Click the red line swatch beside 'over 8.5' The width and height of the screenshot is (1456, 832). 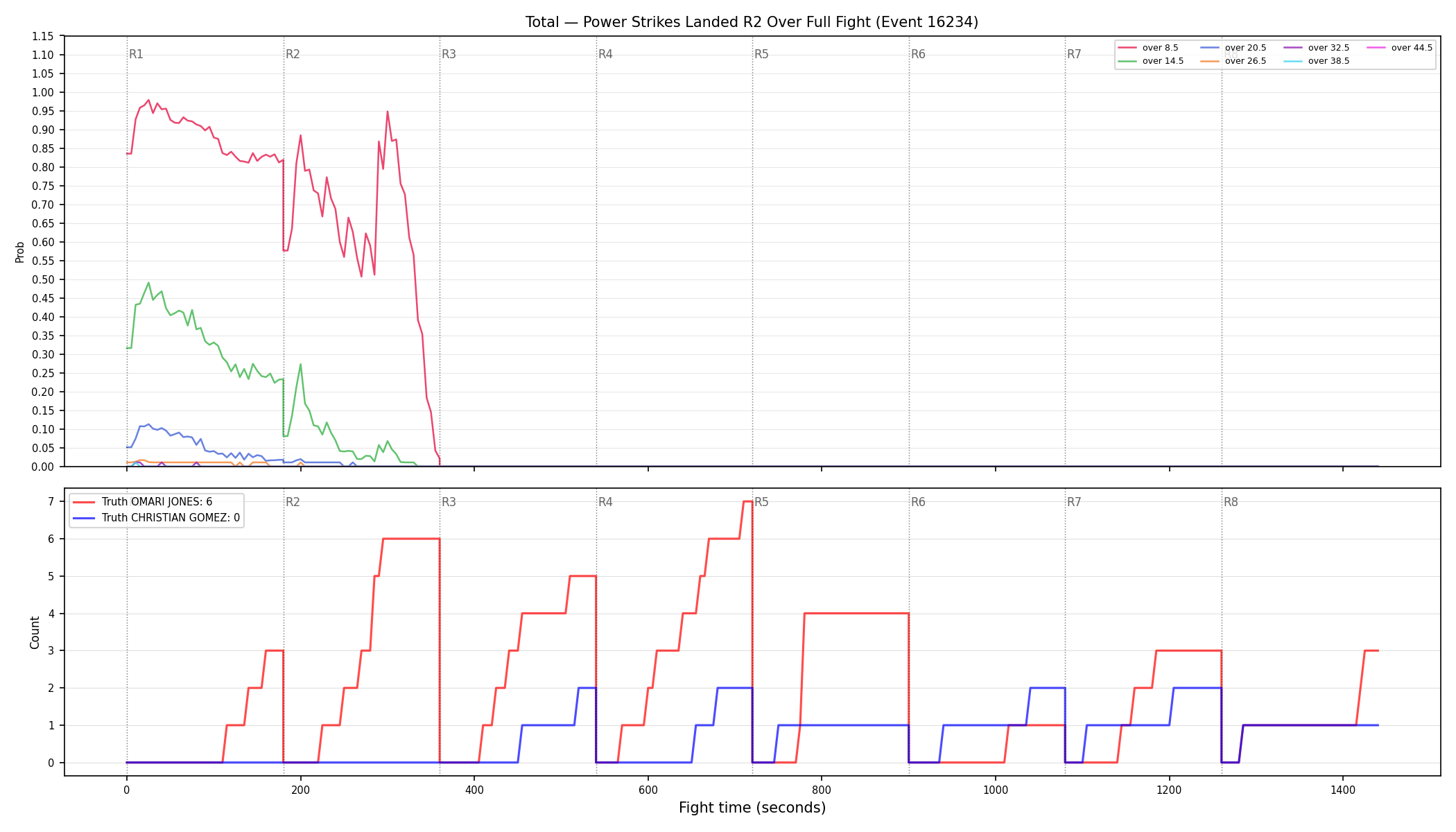(1127, 48)
